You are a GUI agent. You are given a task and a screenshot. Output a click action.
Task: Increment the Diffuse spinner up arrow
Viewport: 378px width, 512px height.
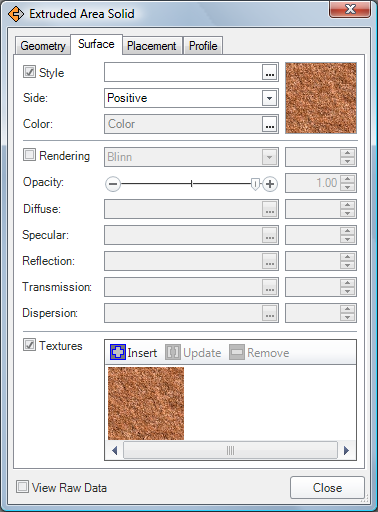[348, 205]
